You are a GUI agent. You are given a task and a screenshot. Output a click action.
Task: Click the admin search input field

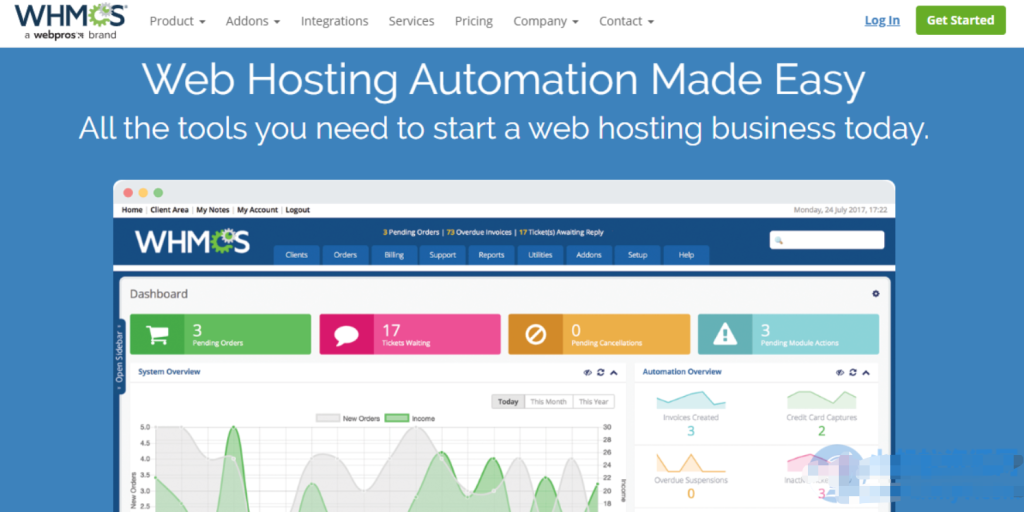827,240
